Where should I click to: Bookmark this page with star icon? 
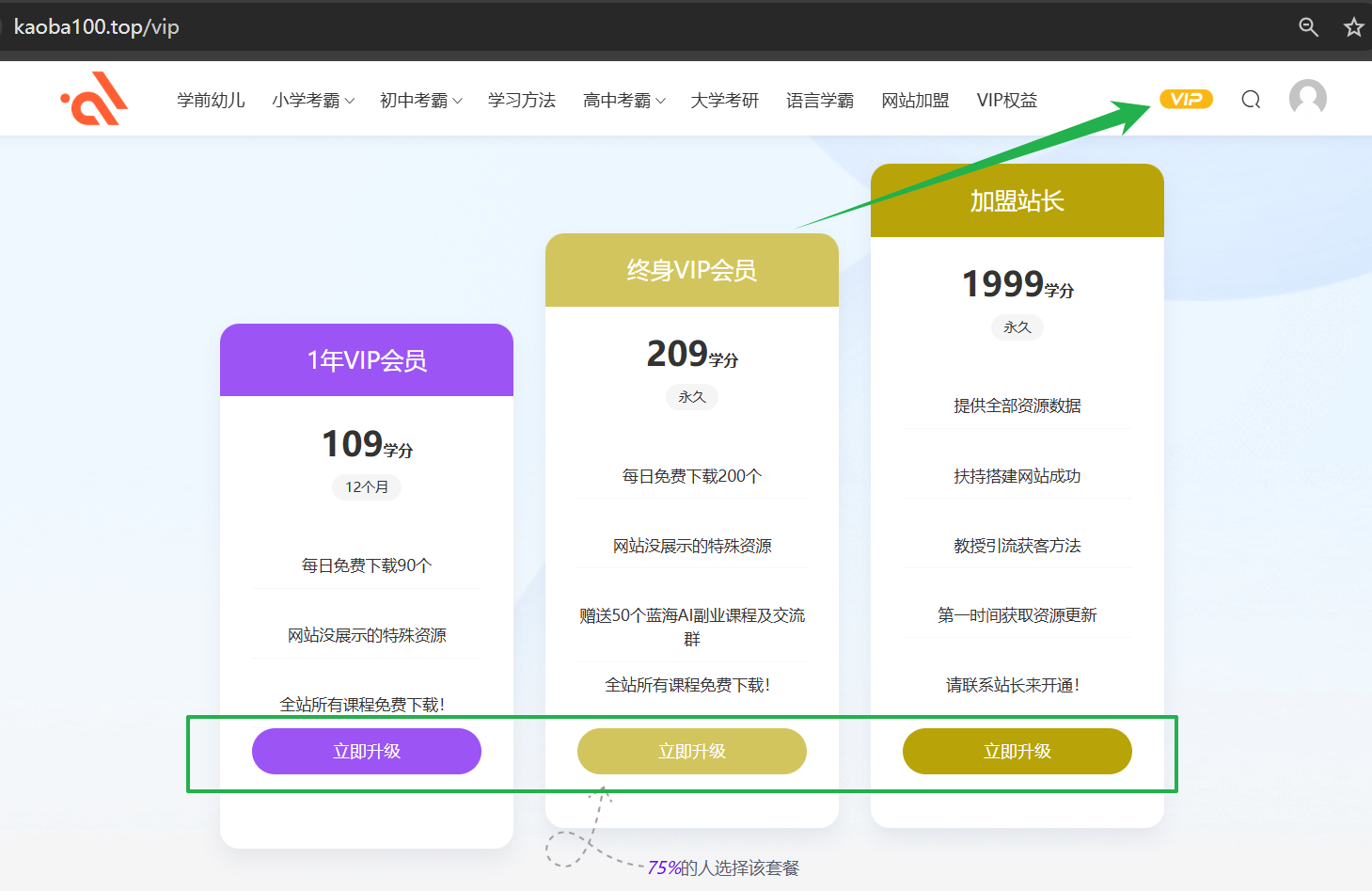coord(1353,26)
